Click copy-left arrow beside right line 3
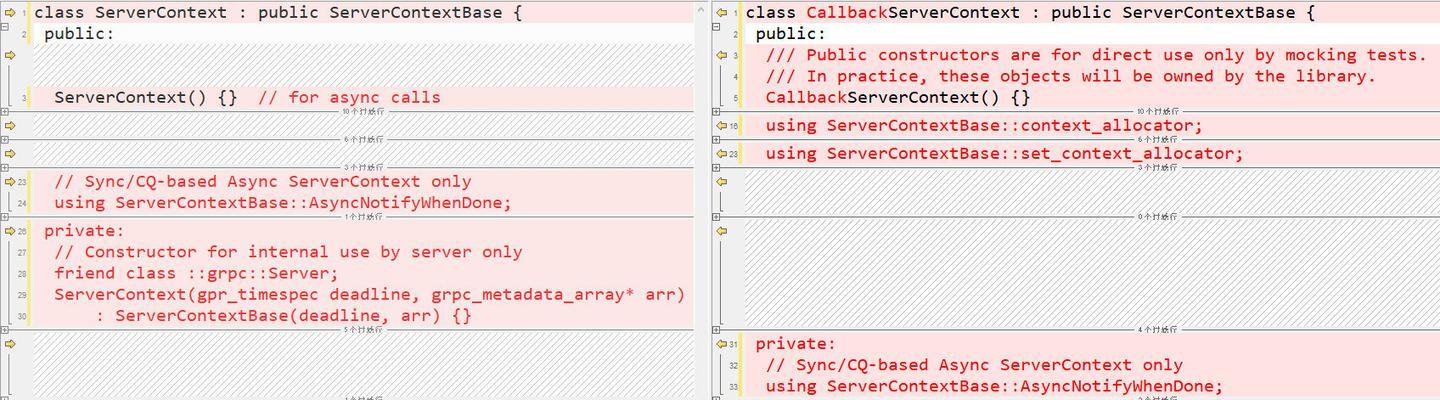This screenshot has height=400, width=1440. pyautogui.click(x=722, y=55)
